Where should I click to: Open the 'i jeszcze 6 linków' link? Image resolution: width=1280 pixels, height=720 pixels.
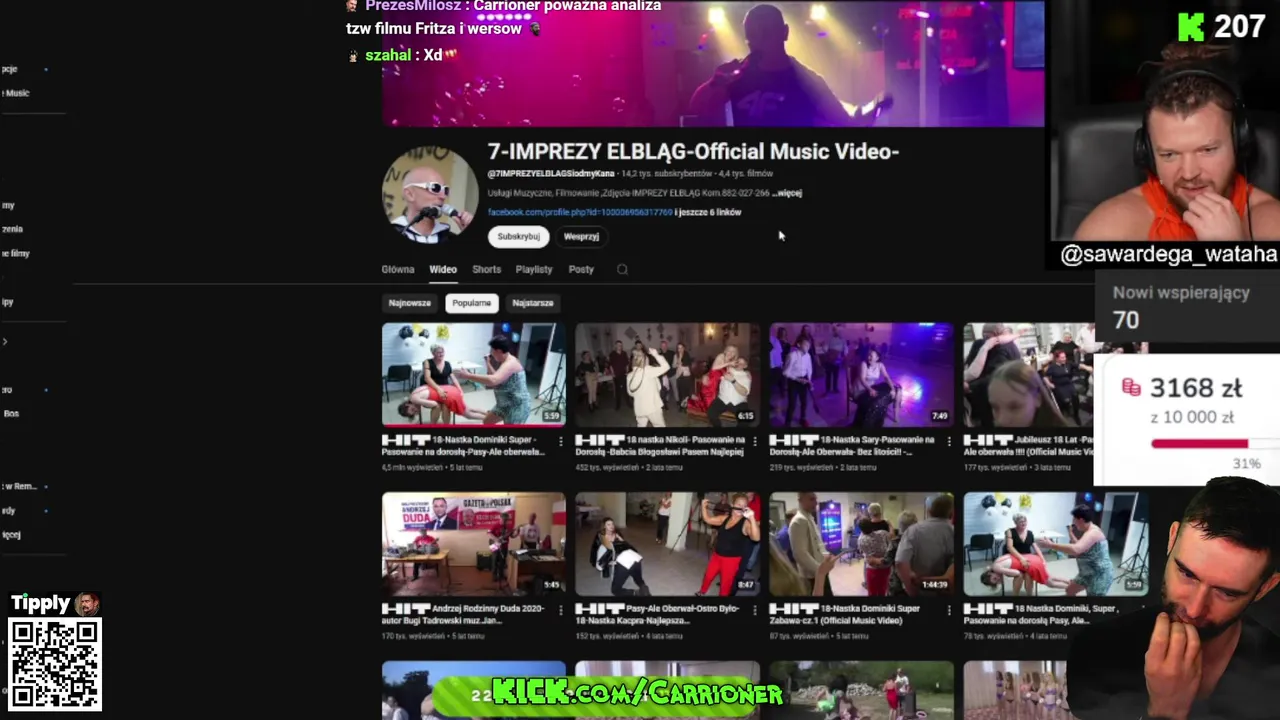708,212
